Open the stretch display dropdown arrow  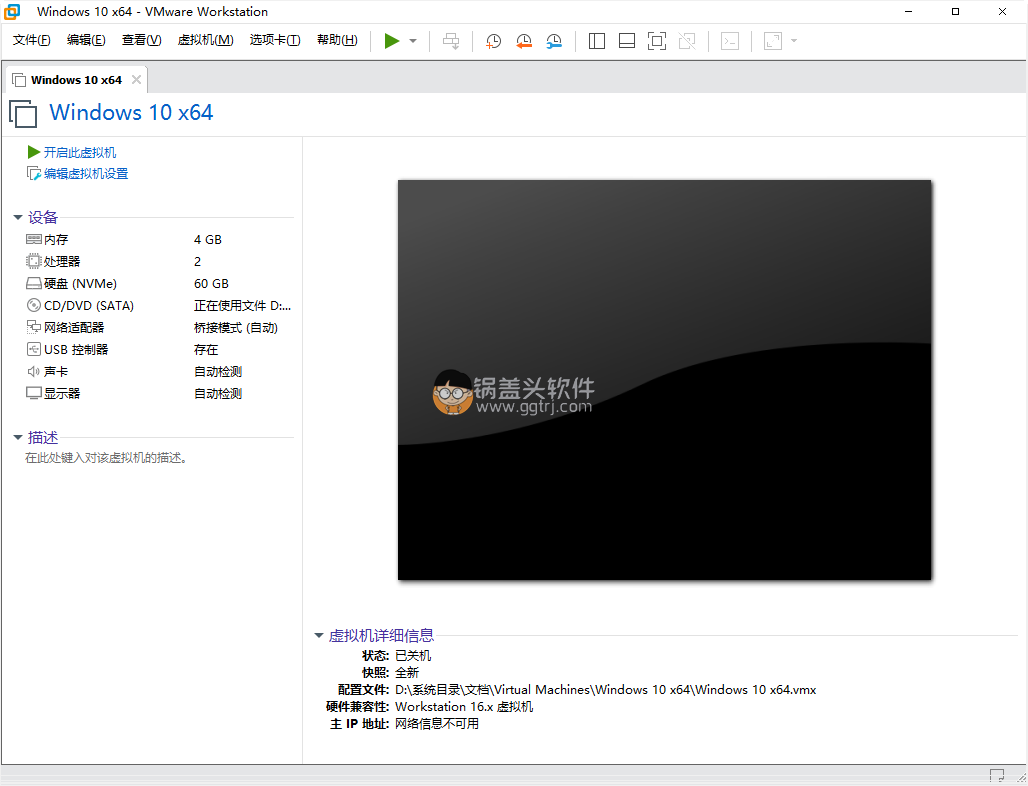794,41
